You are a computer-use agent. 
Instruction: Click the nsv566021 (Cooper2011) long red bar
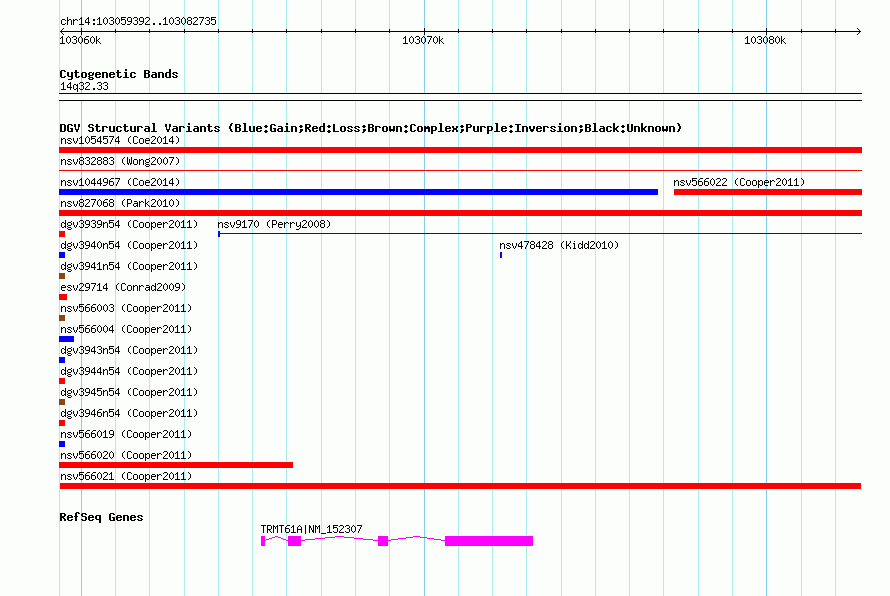[x=460, y=486]
